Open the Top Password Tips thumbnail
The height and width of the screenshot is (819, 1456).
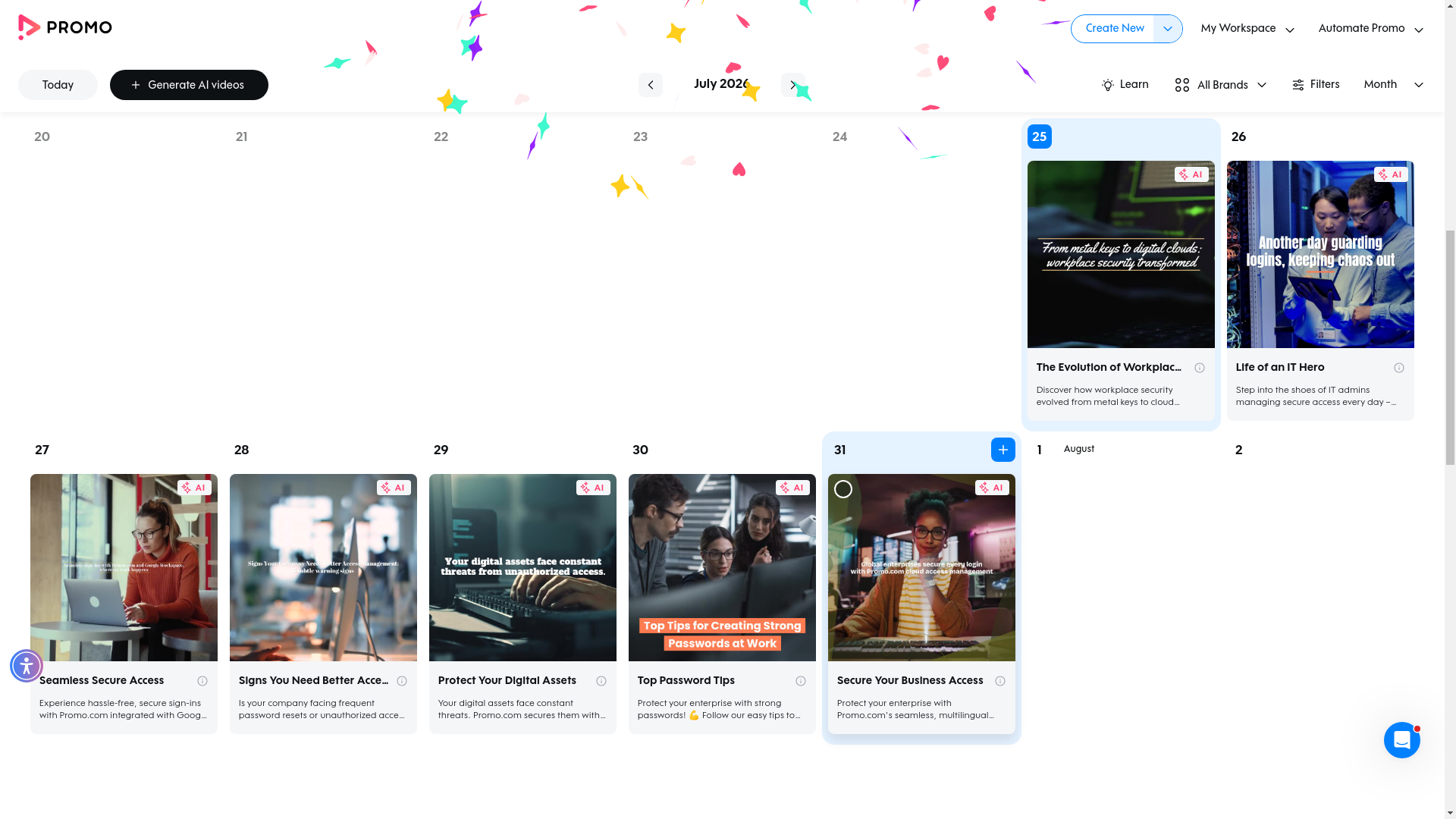tap(722, 567)
